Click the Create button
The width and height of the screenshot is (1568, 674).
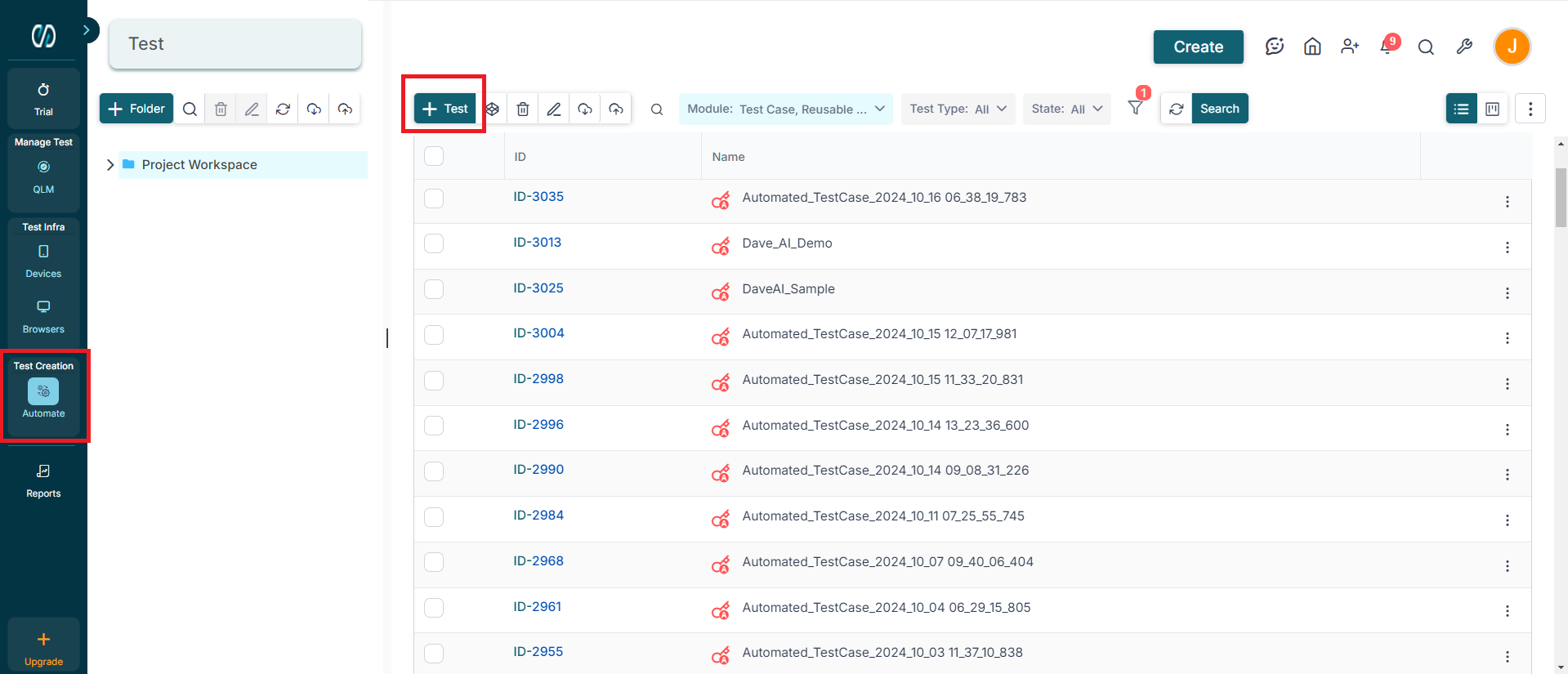click(1198, 47)
